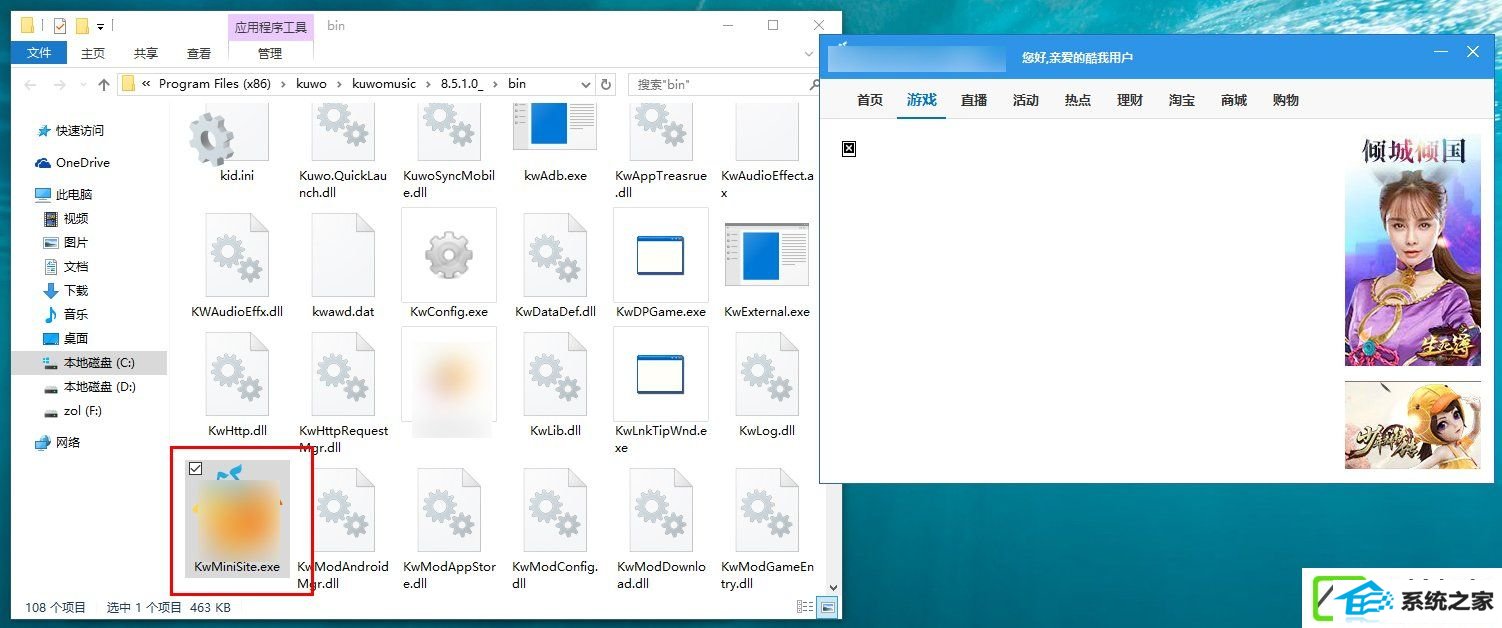Switch to details view layout button
This screenshot has height=628, width=1502.
805,606
